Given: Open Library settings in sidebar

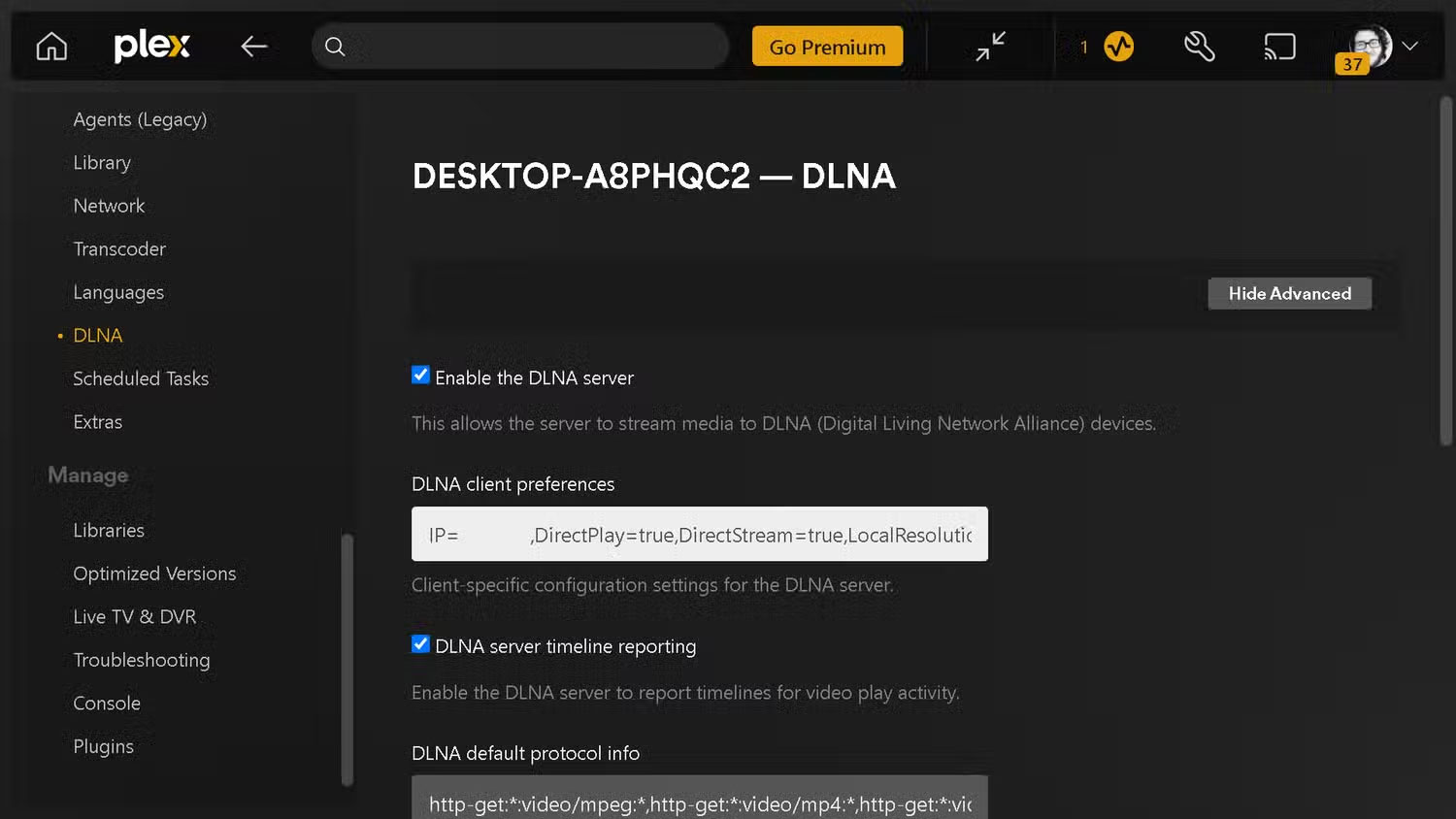Looking at the screenshot, I should coord(102,163).
